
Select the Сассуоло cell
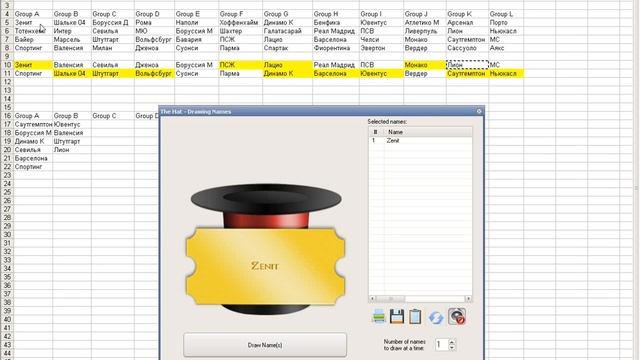[x=467, y=48]
